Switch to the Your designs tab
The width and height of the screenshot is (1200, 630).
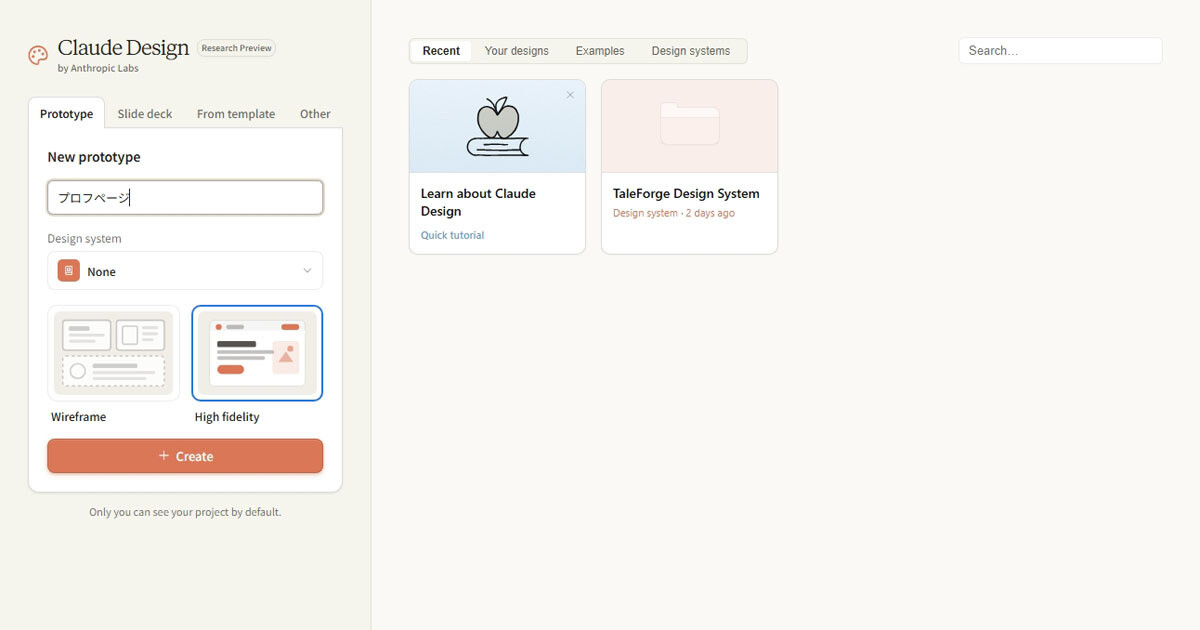click(x=517, y=50)
